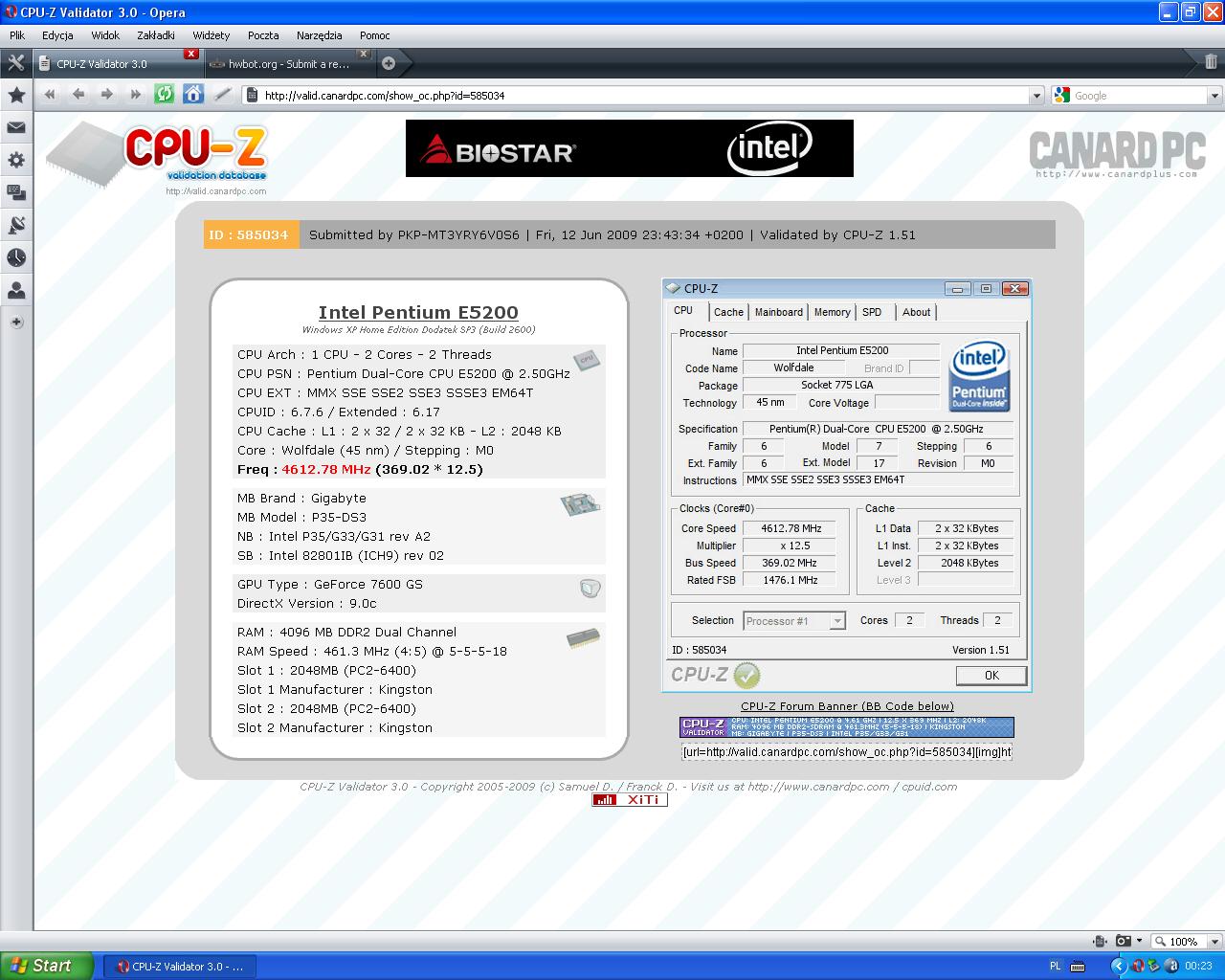Click the orange ID : 585034 label
1225x980 pixels.
click(252, 234)
